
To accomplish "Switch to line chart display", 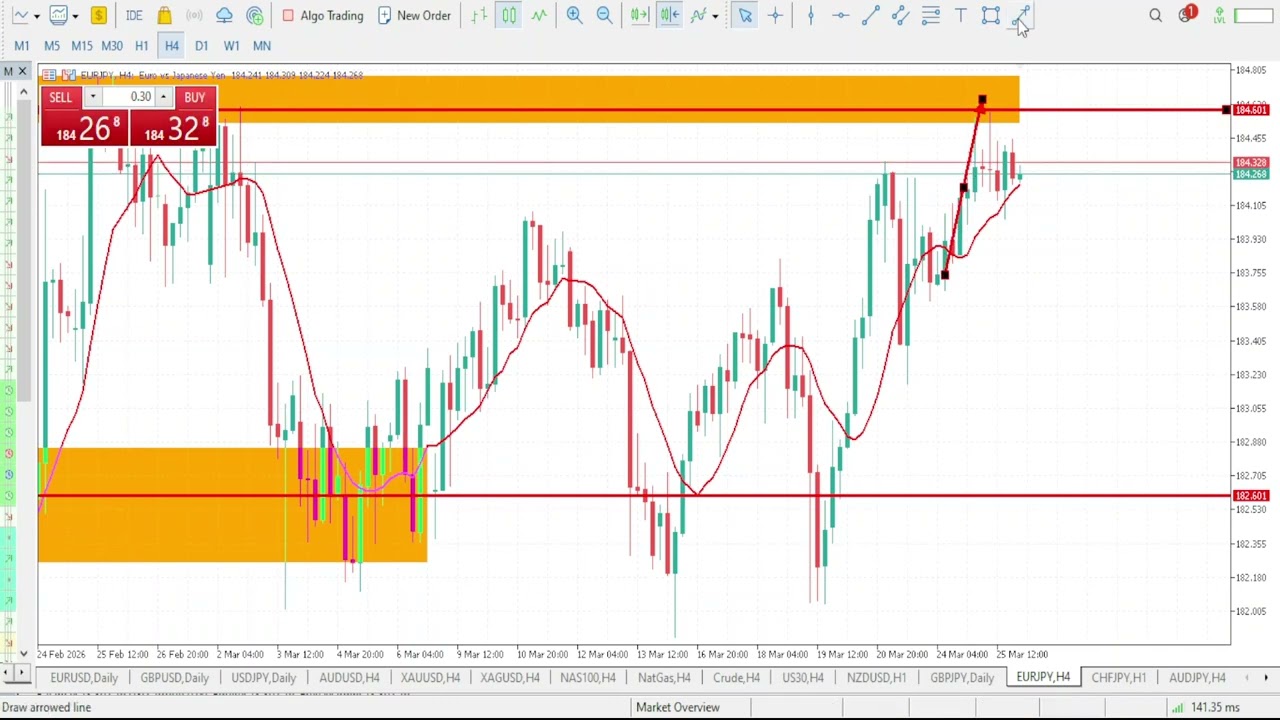I will [539, 15].
